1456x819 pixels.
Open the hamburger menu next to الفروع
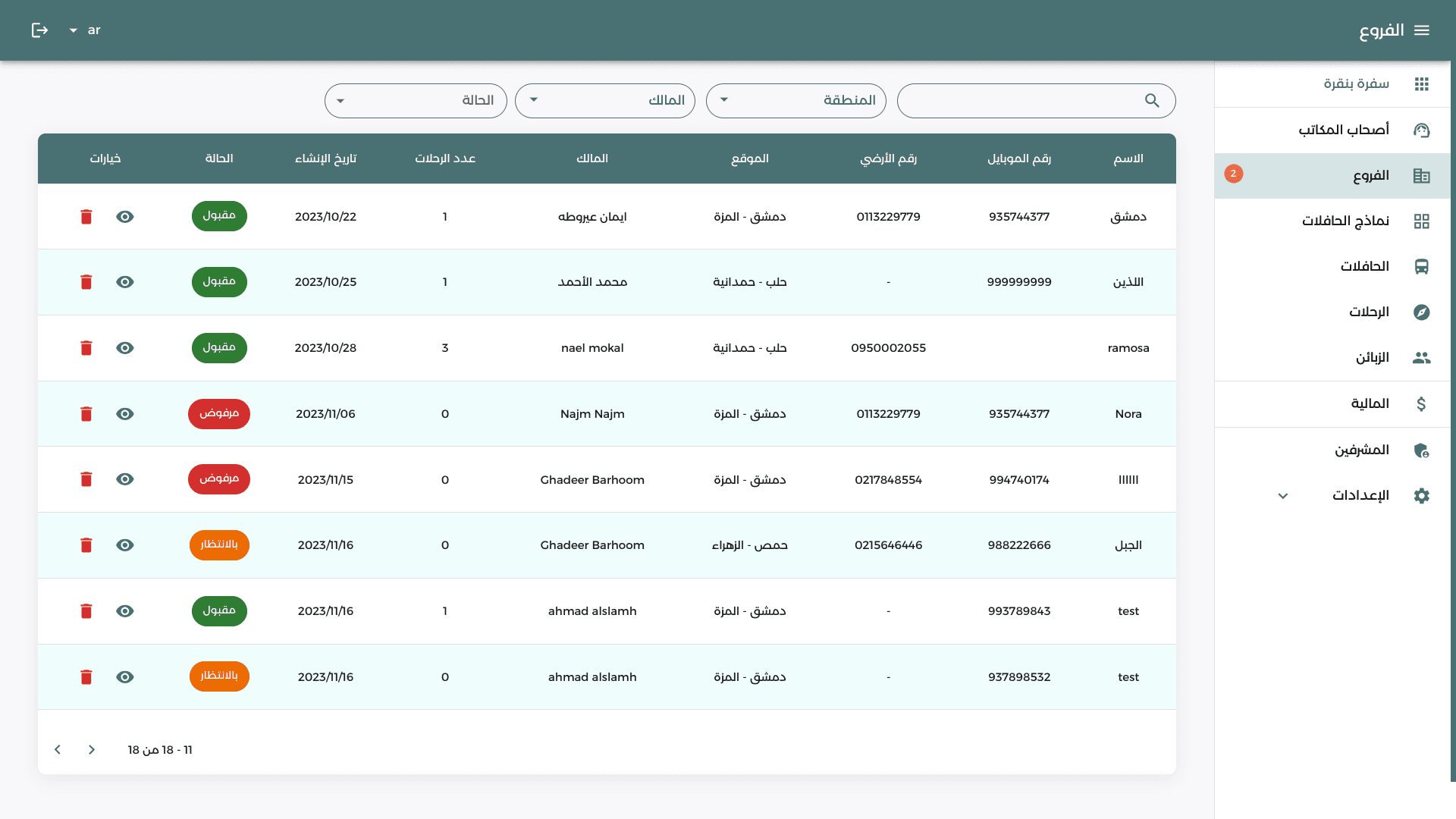(1422, 30)
